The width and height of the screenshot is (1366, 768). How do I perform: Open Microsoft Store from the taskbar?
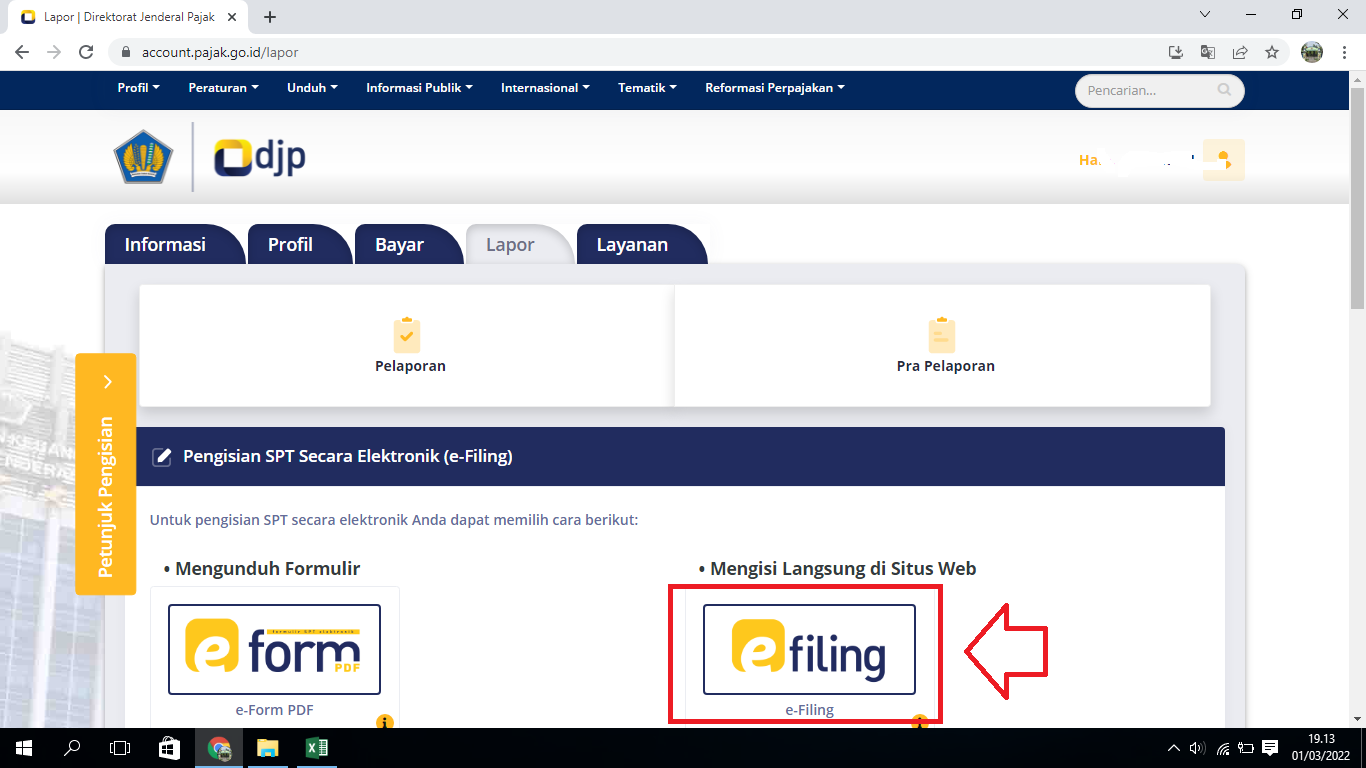tap(169, 748)
